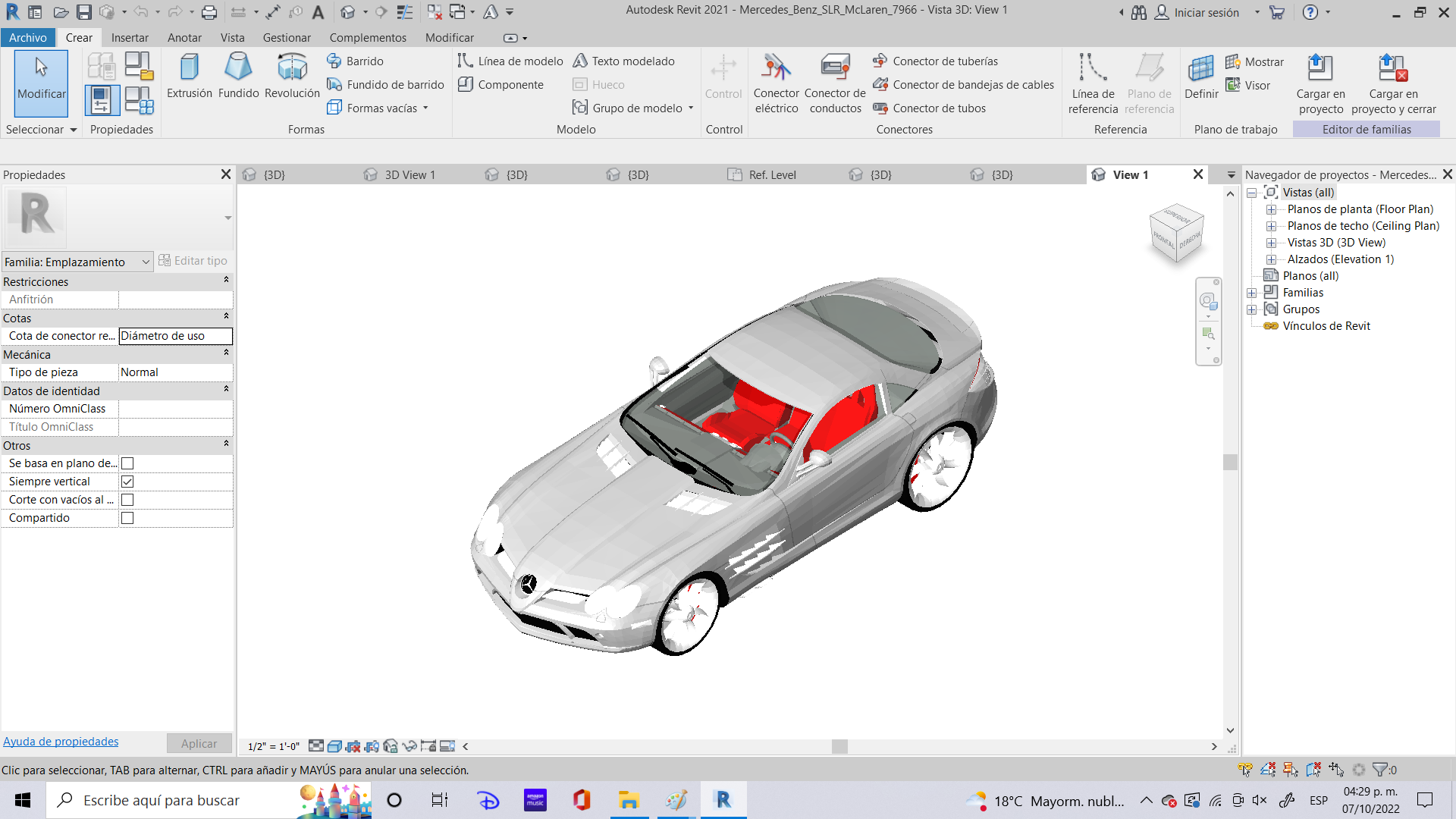1456x819 pixels.
Task: Uncheck the Siempre vertical checkbox
Action: [127, 482]
